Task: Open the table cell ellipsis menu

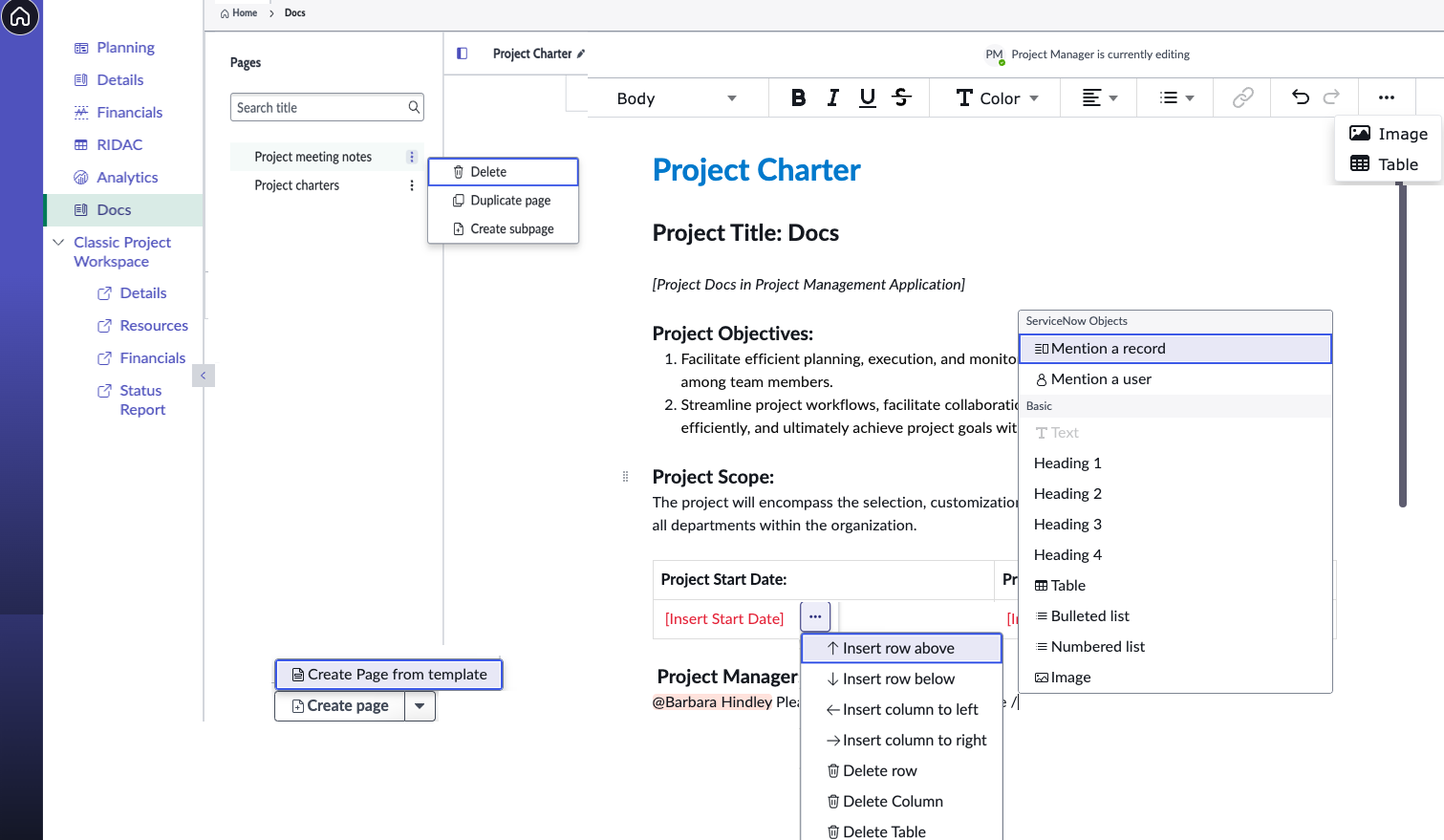Action: coord(815,616)
